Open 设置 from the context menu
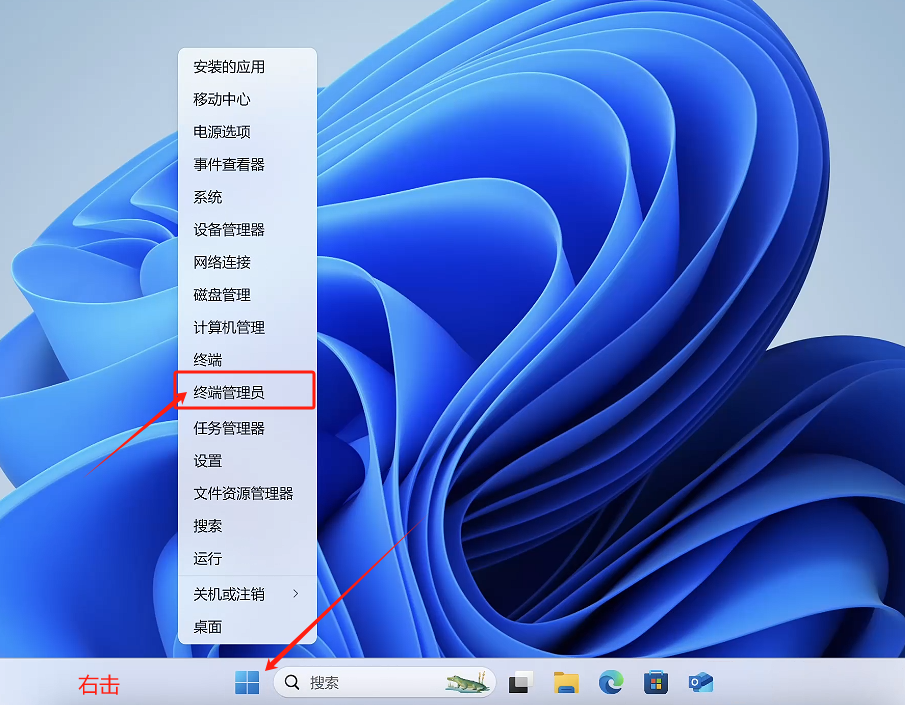Screen dimensions: 905x705 pos(208,461)
